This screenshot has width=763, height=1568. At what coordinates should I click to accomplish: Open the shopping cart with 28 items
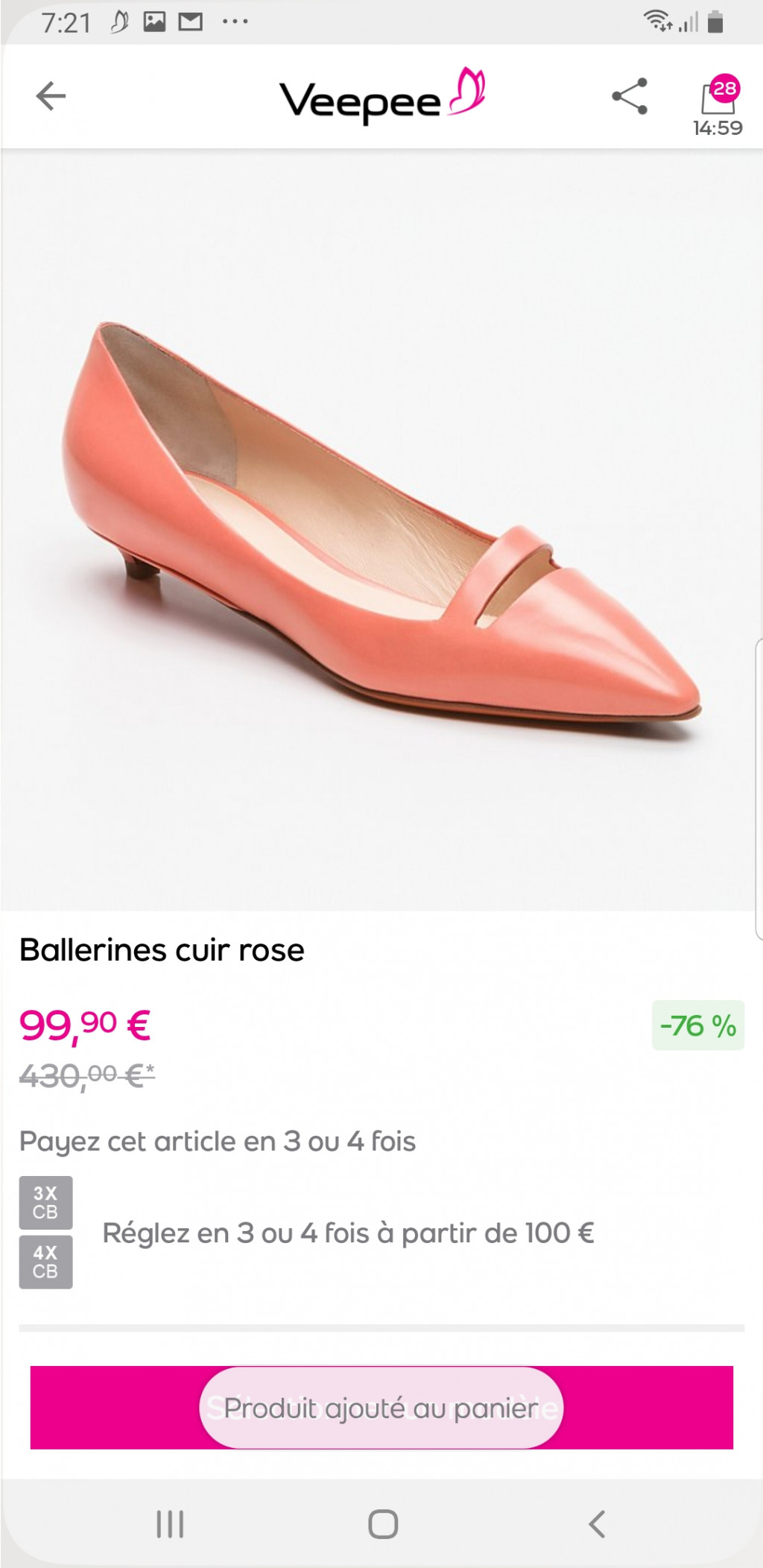tap(718, 95)
